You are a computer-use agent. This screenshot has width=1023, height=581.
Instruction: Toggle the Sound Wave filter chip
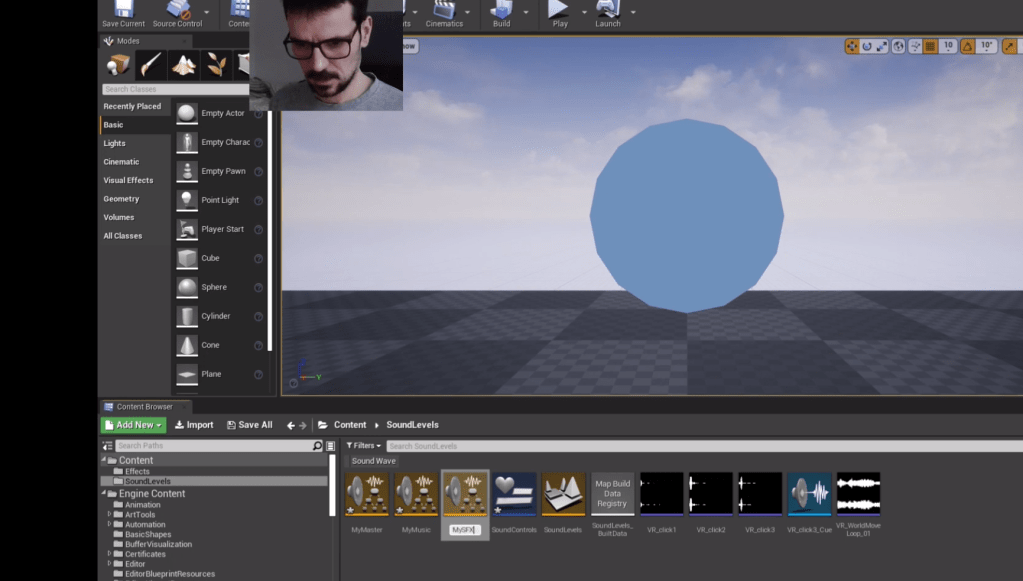tap(373, 461)
